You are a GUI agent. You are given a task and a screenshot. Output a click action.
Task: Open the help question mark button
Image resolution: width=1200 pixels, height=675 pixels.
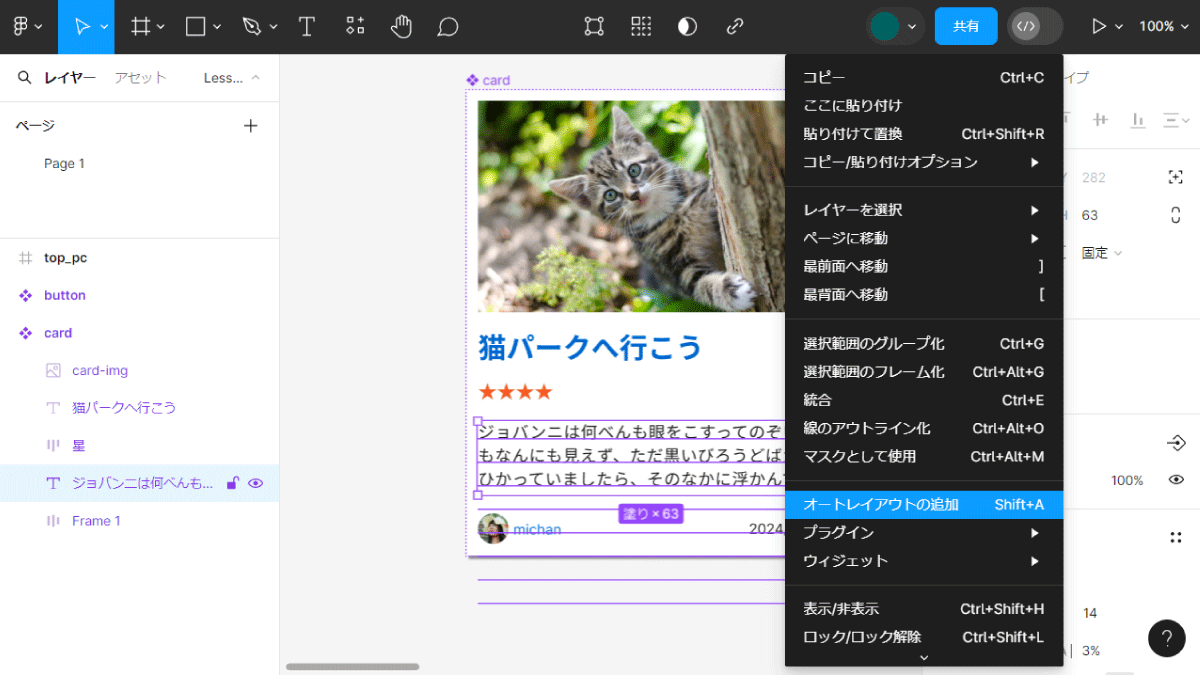coord(1167,638)
